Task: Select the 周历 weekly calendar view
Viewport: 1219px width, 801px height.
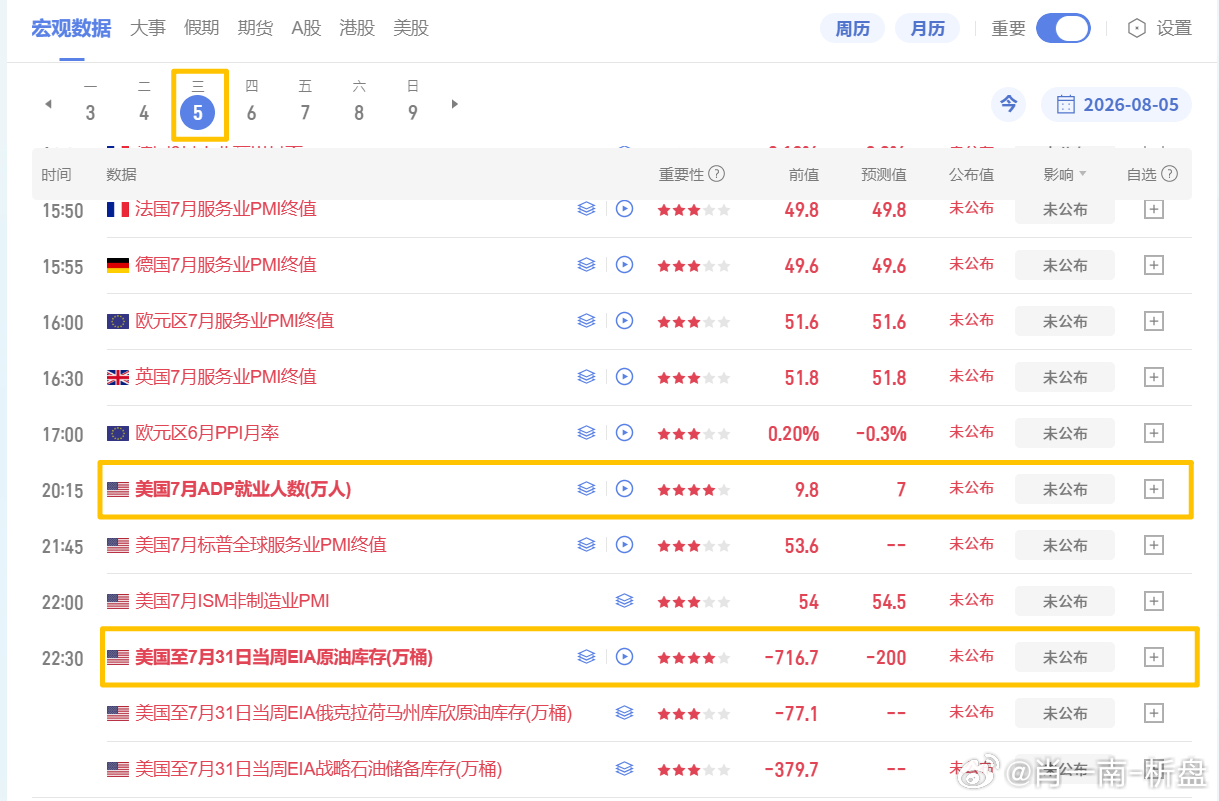Action: pos(853,28)
